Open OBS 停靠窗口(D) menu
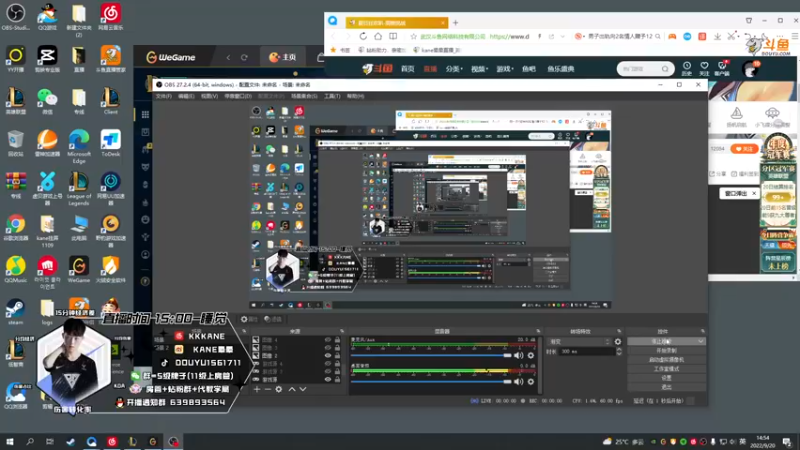 tap(238, 96)
